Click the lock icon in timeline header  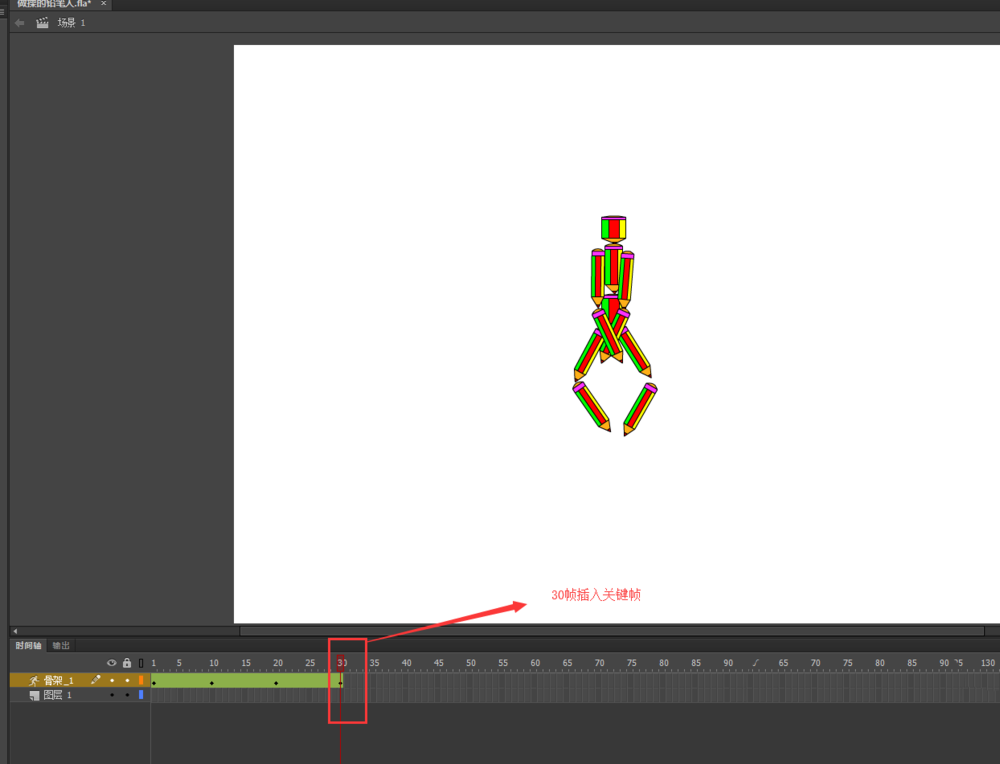(x=127, y=663)
